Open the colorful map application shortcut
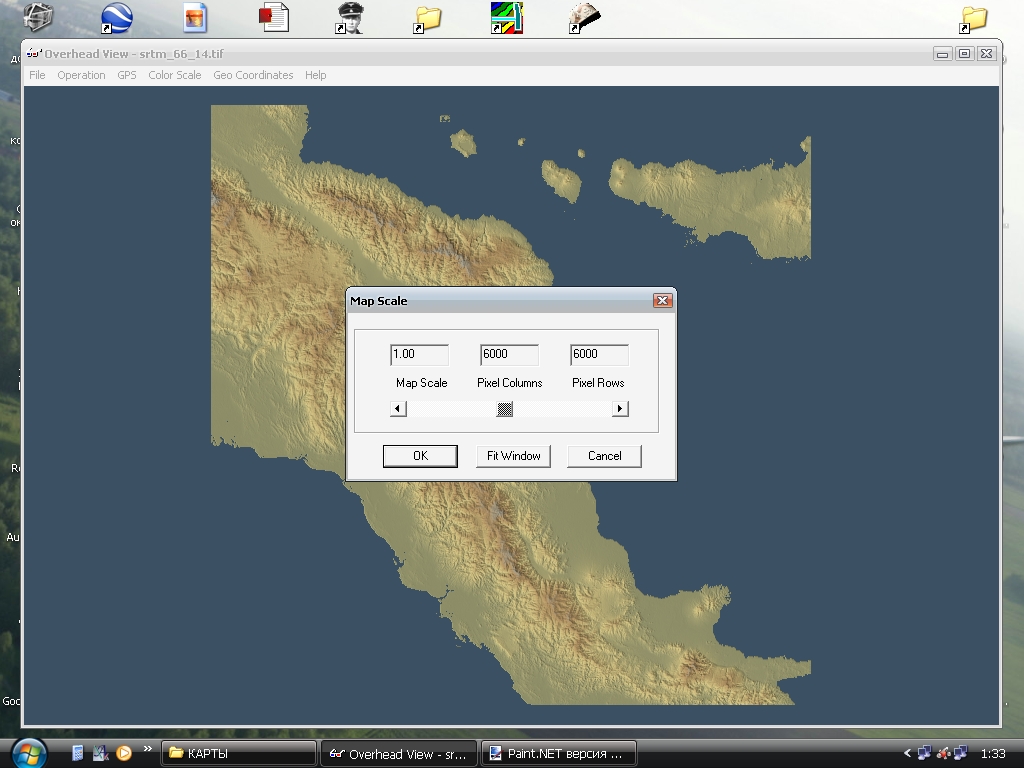Screen dimensions: 1024x768 tap(506, 18)
